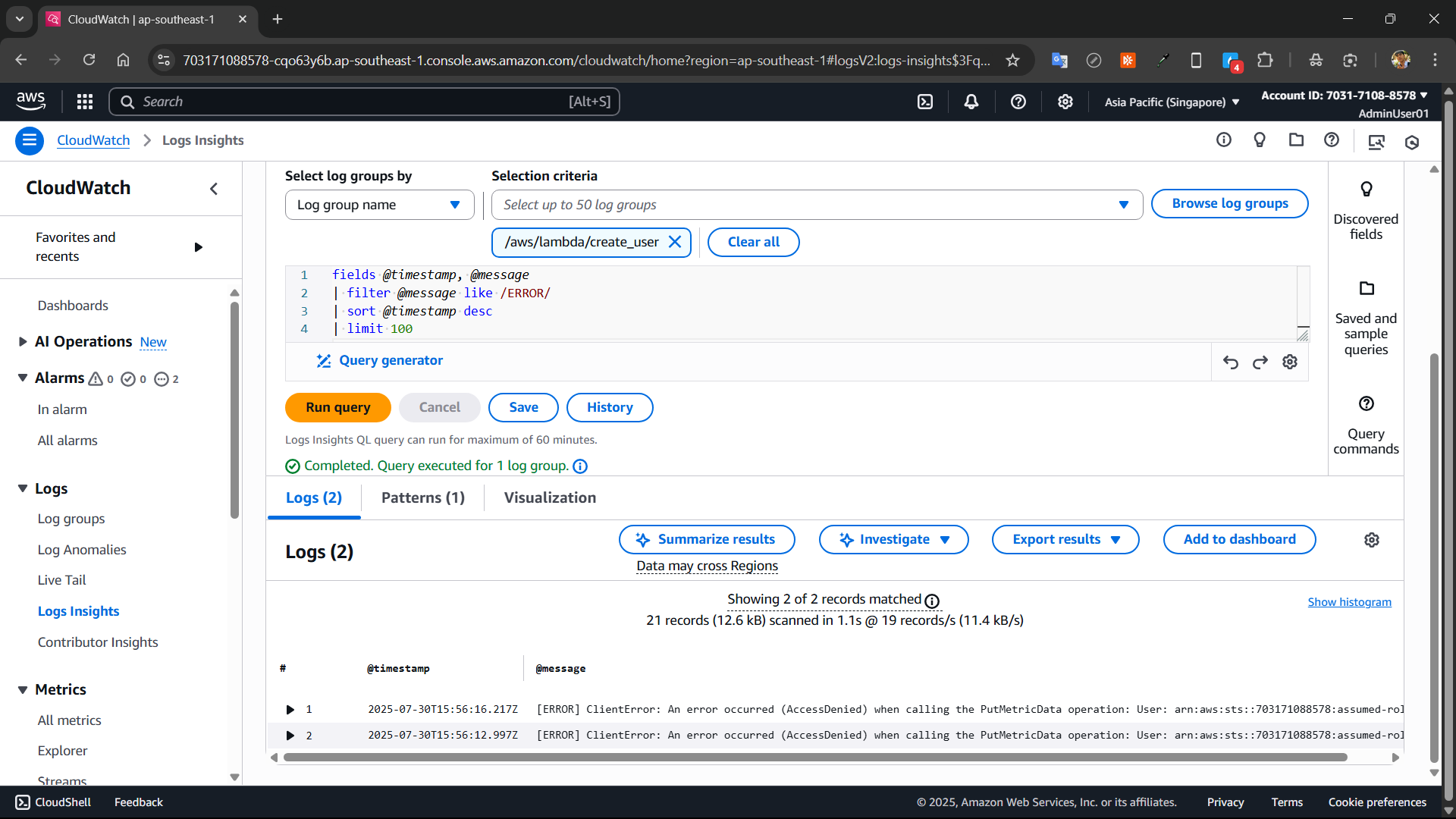Expand AI Operations section

pos(23,342)
